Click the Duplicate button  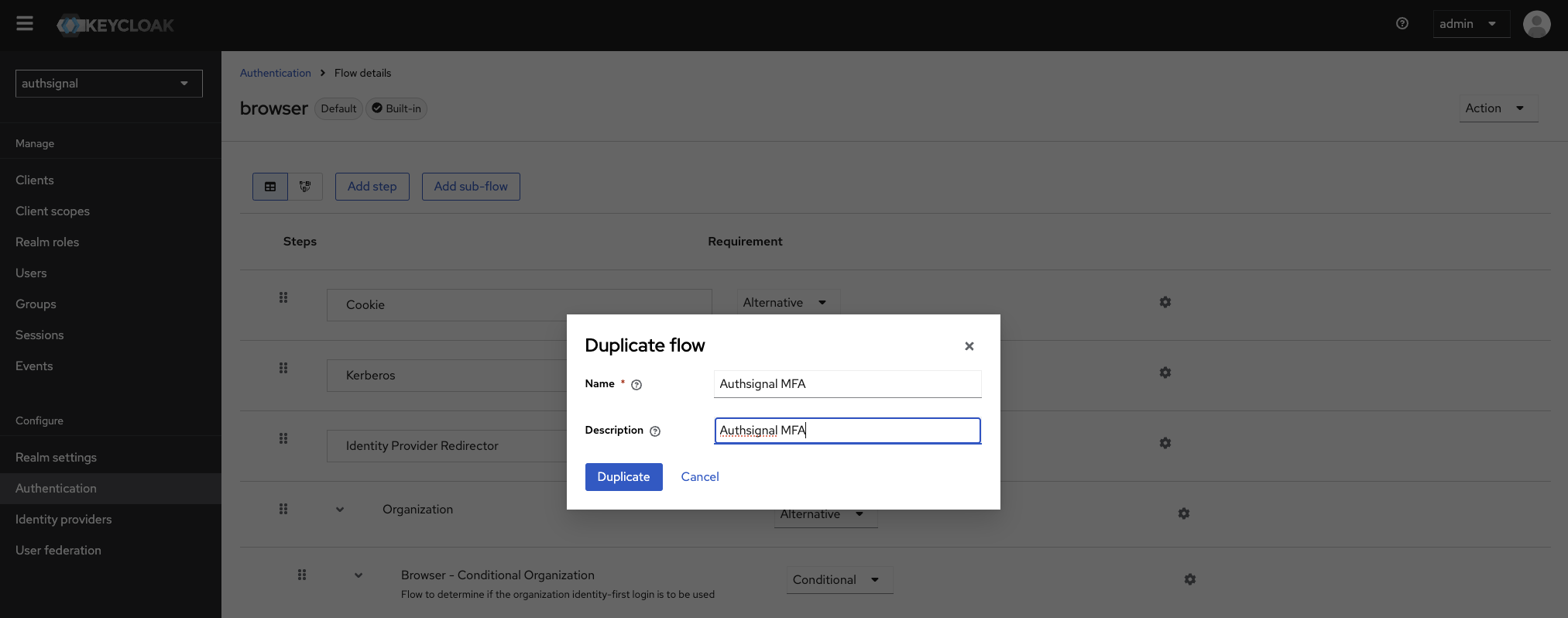(623, 477)
